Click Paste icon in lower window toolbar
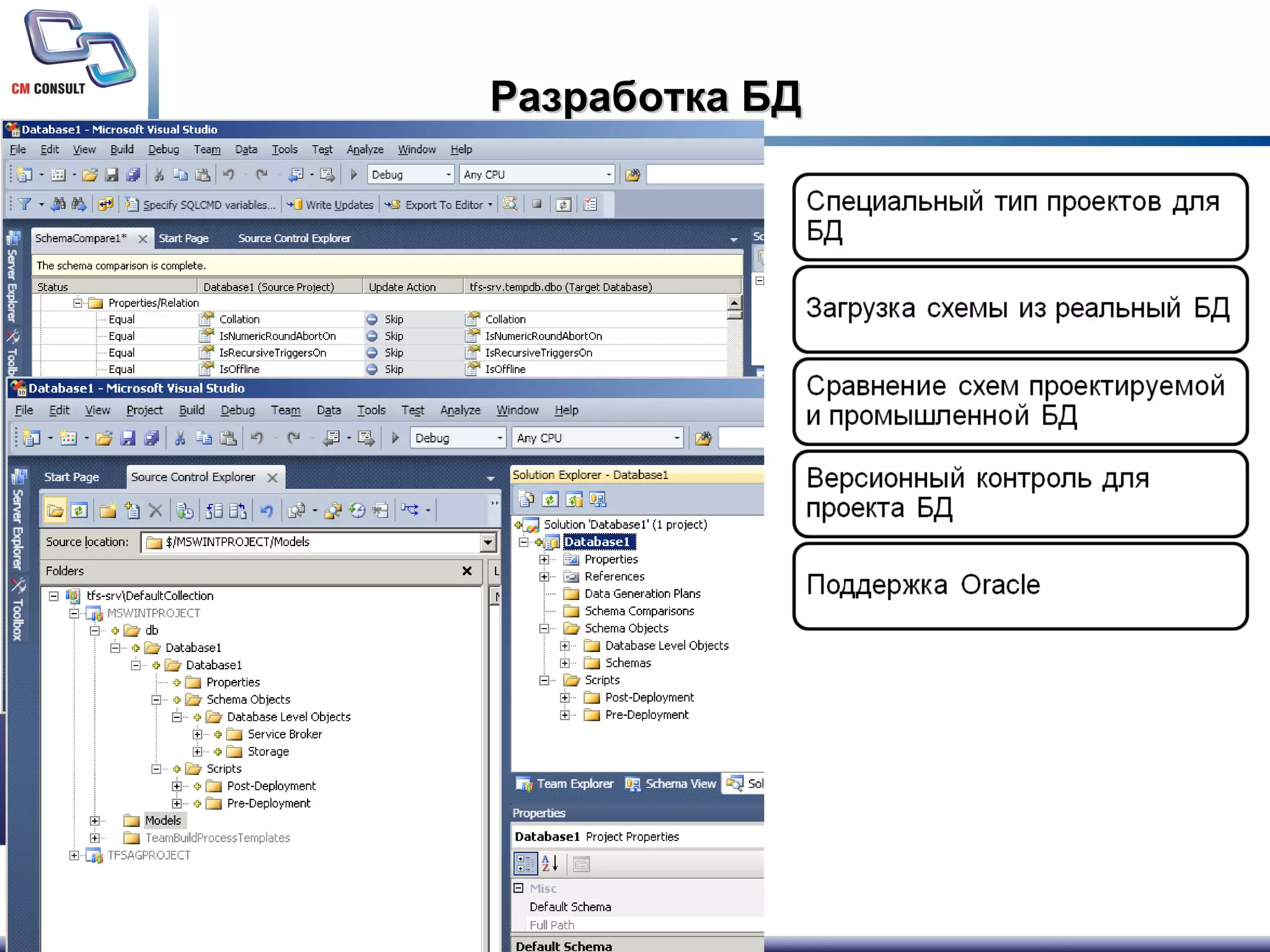1270x952 pixels. coord(228,438)
